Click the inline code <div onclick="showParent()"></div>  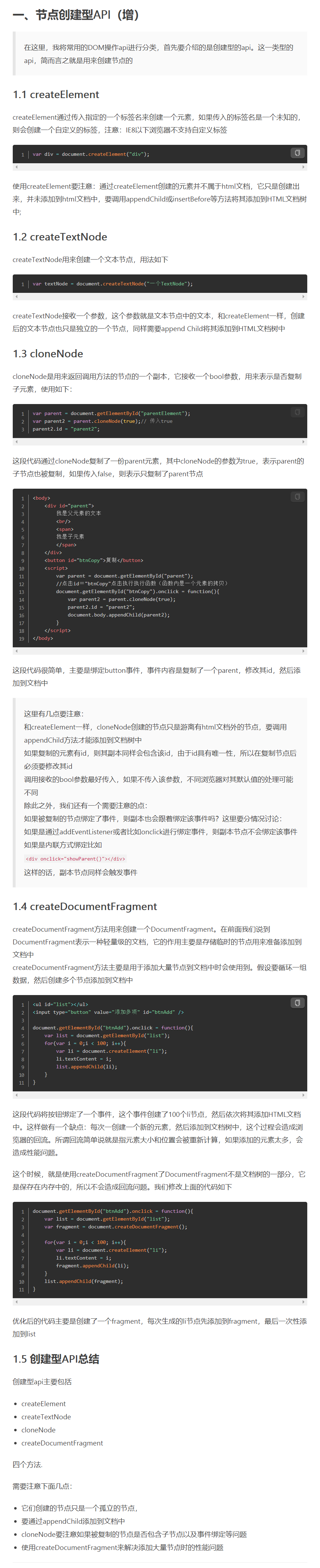point(75,859)
